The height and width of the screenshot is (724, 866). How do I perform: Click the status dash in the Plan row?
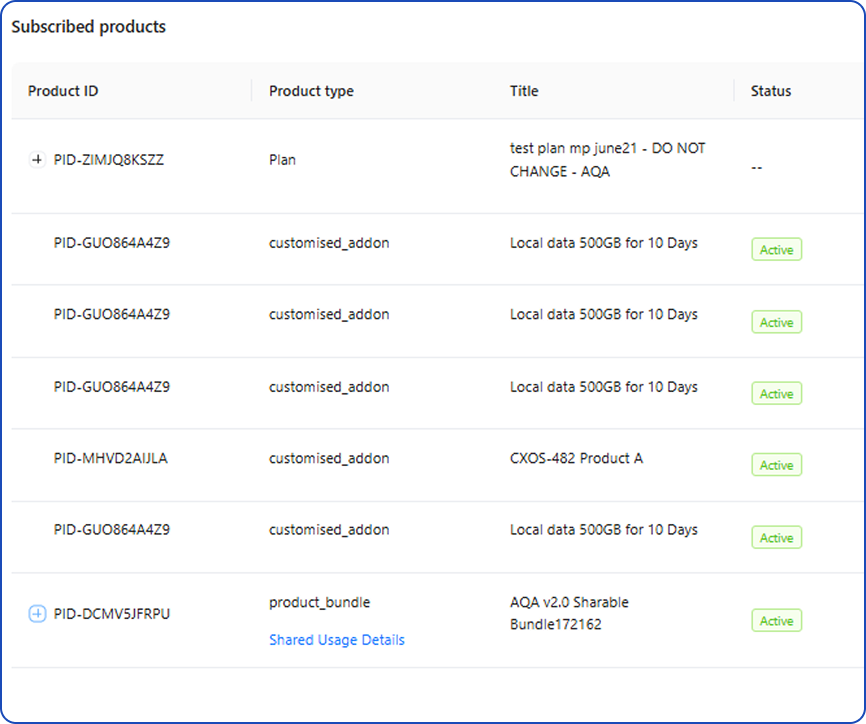point(757,168)
